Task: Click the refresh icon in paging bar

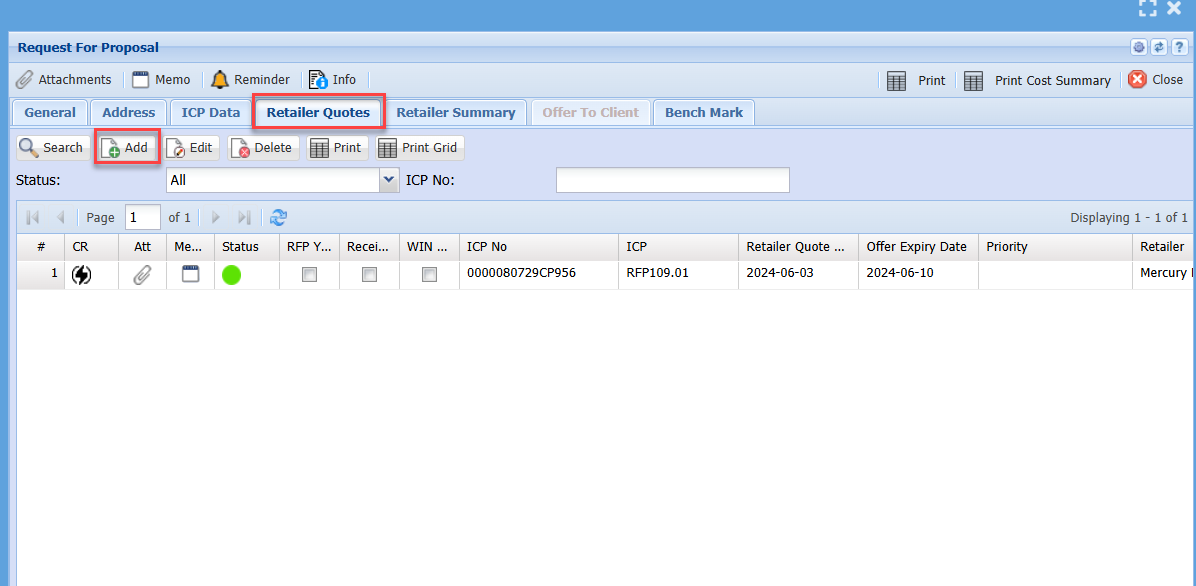Action: click(279, 217)
